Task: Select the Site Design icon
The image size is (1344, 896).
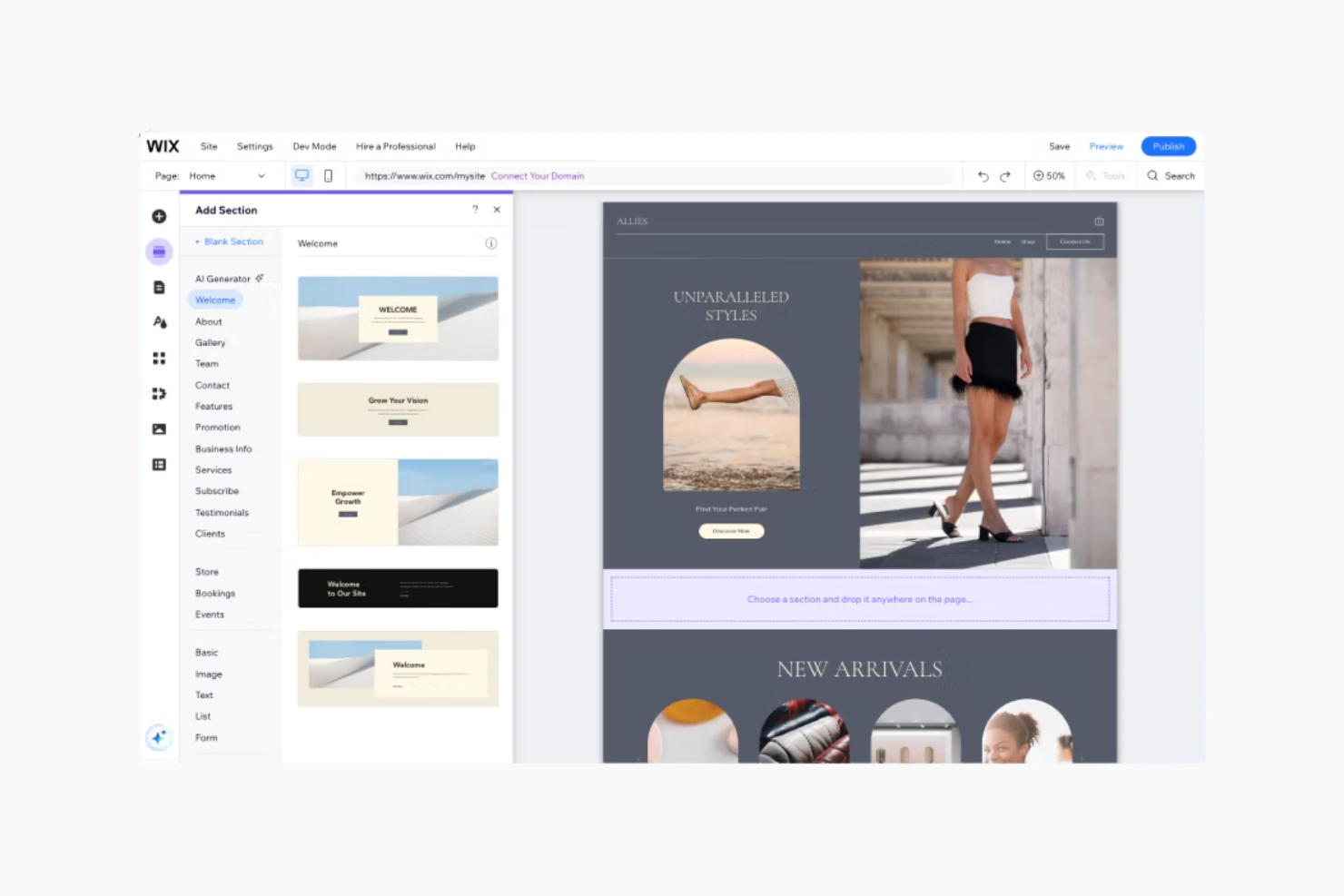Action: pyautogui.click(x=159, y=322)
